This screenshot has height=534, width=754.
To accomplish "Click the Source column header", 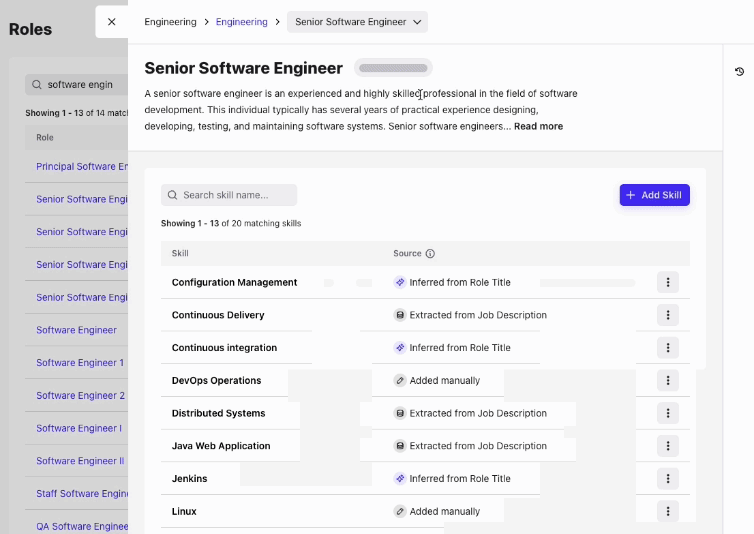I will [407, 254].
